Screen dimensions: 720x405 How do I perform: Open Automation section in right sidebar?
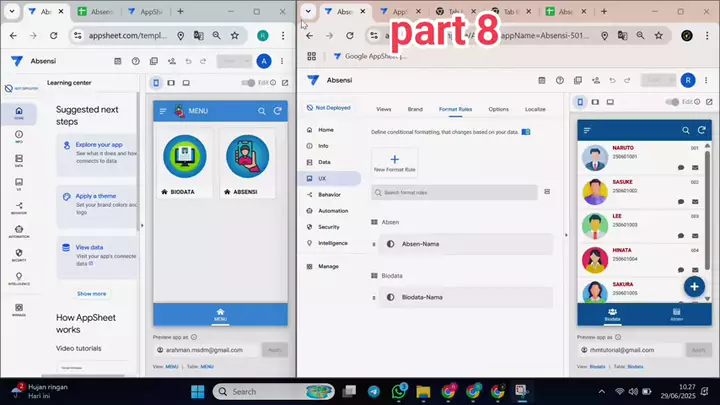coord(333,210)
